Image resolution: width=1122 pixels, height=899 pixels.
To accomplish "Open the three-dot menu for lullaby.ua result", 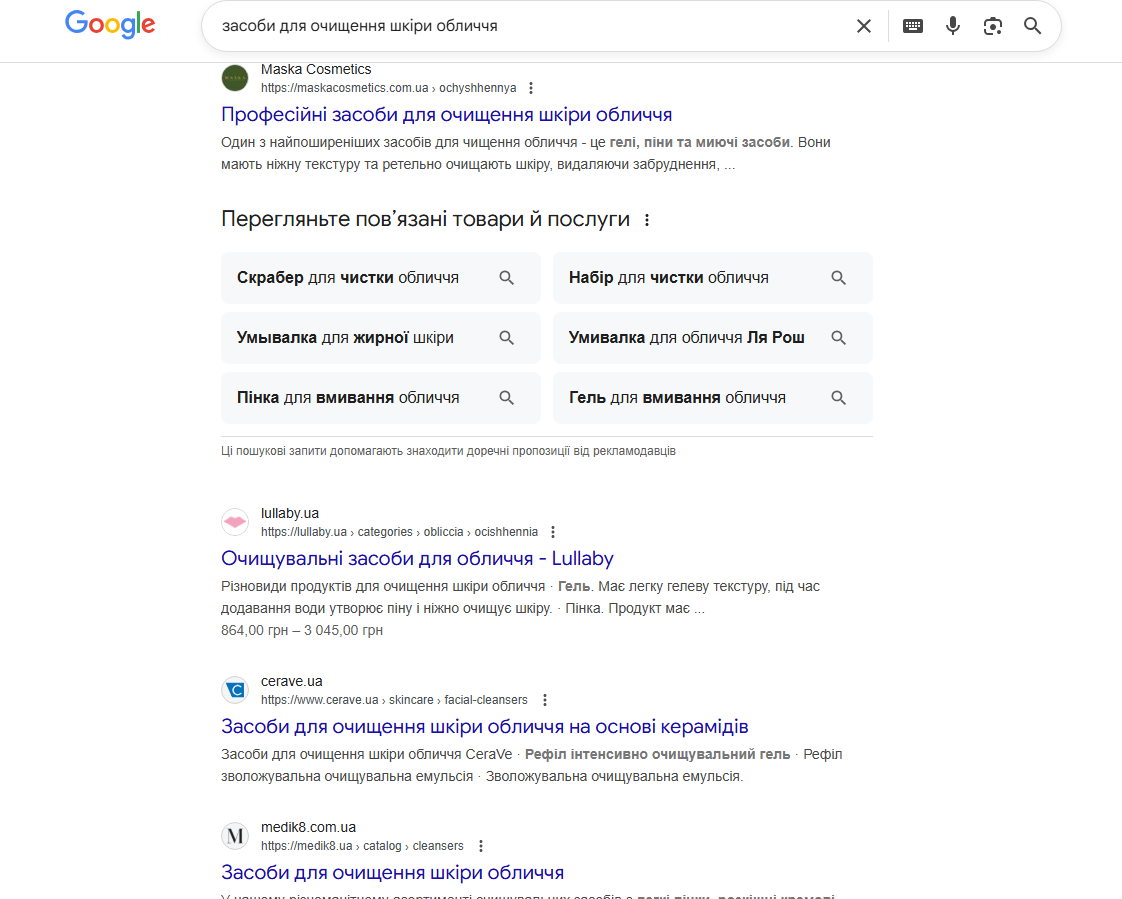I will pyautogui.click(x=552, y=532).
